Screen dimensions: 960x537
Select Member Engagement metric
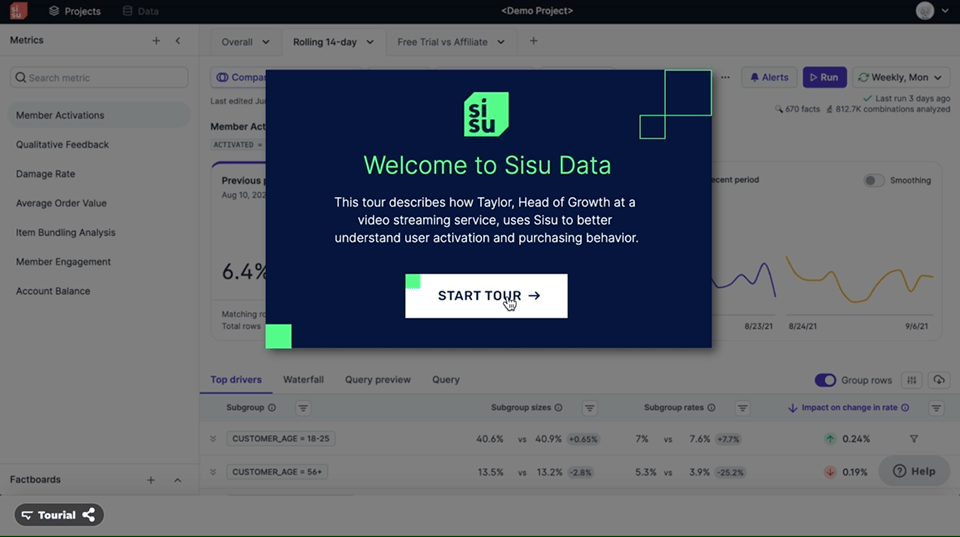click(x=63, y=262)
